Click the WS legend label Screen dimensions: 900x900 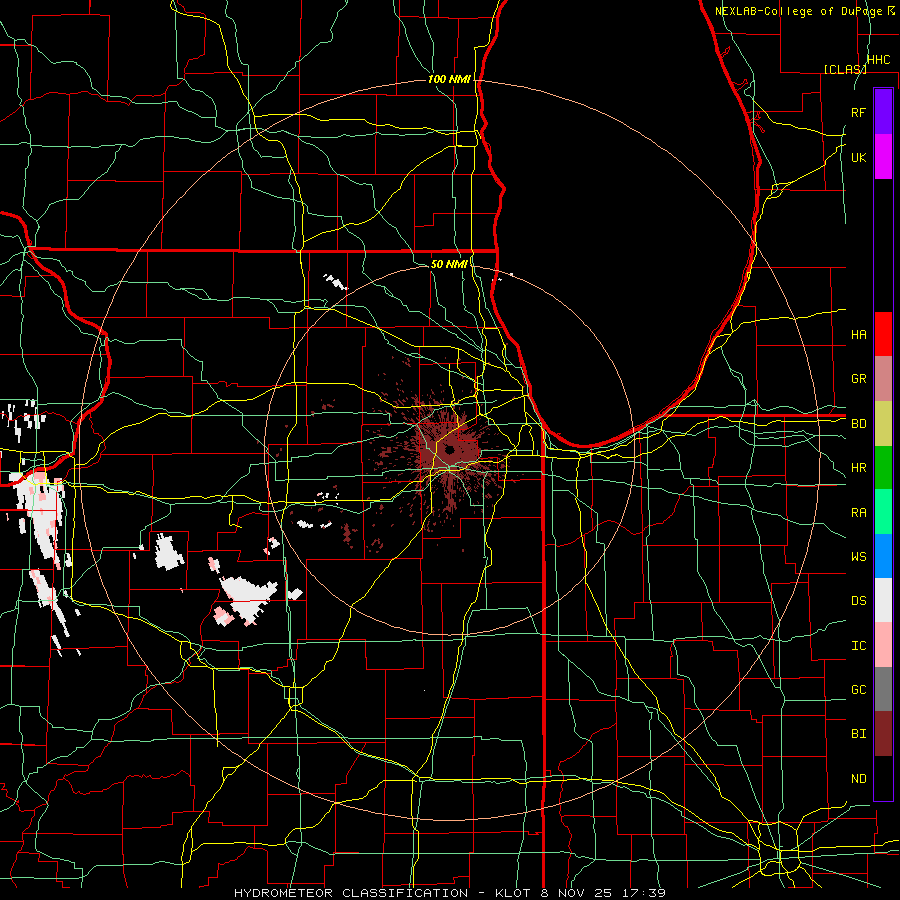(859, 557)
